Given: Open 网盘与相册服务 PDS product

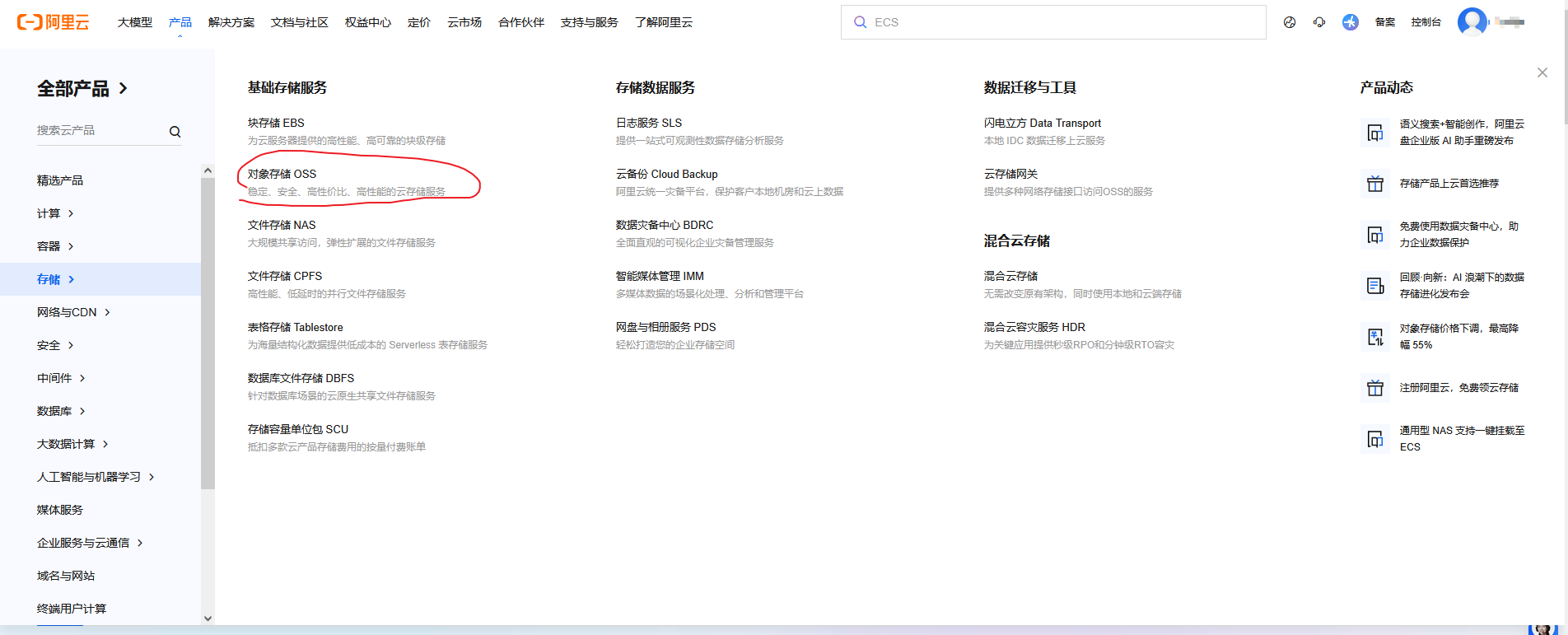Looking at the screenshot, I should click(x=666, y=327).
